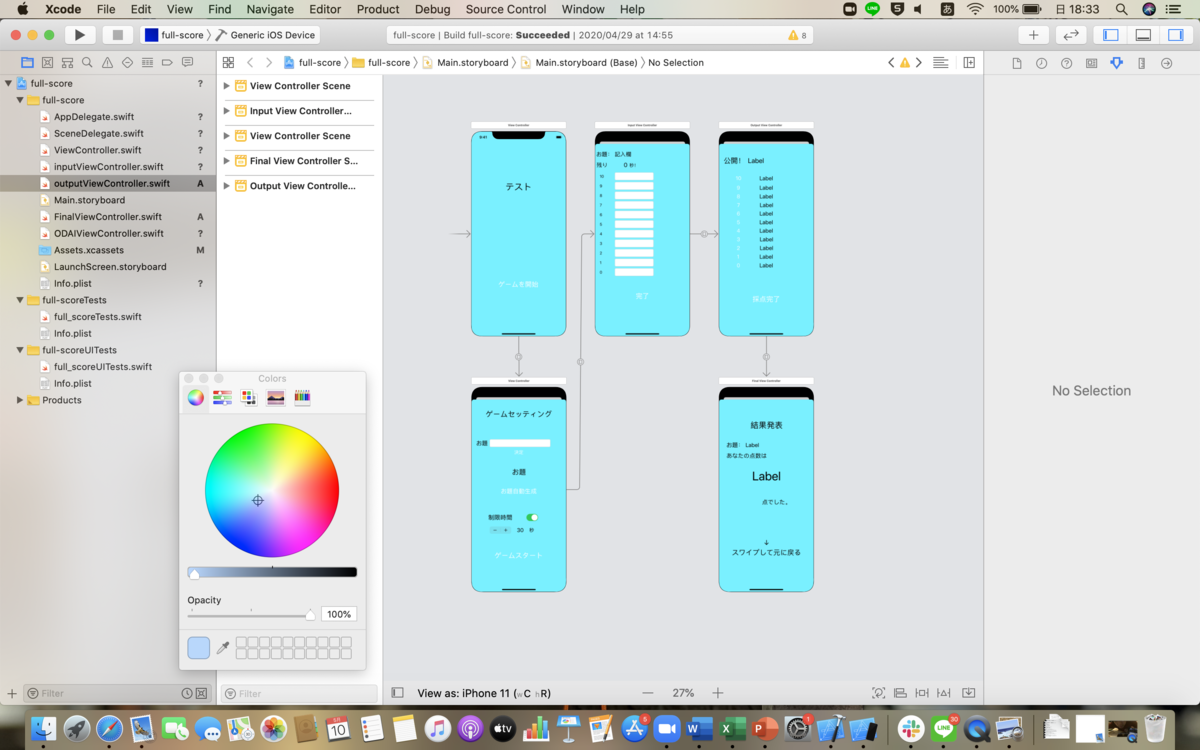The width and height of the screenshot is (1200, 750).
Task: Open the Connections inspector arrow
Action: click(x=1166, y=63)
